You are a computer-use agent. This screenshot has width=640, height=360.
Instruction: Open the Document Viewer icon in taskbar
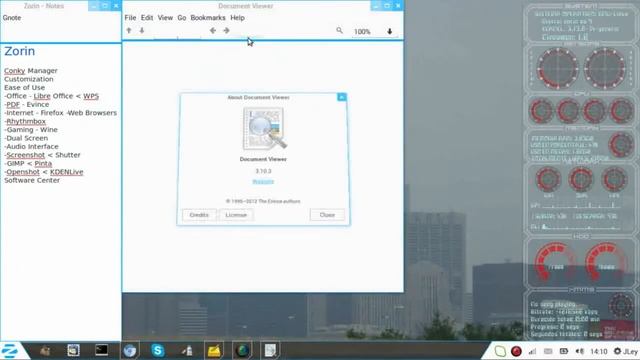[270, 351]
